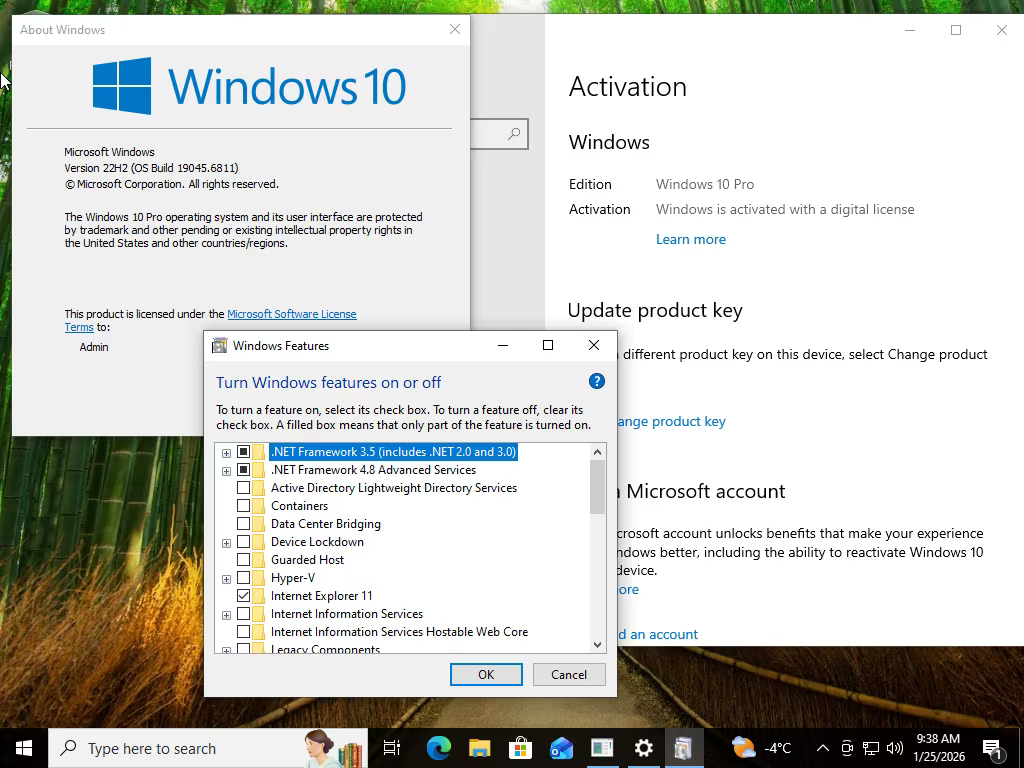
Task: Select the Internet Explorer 11 row label
Action: click(321, 596)
